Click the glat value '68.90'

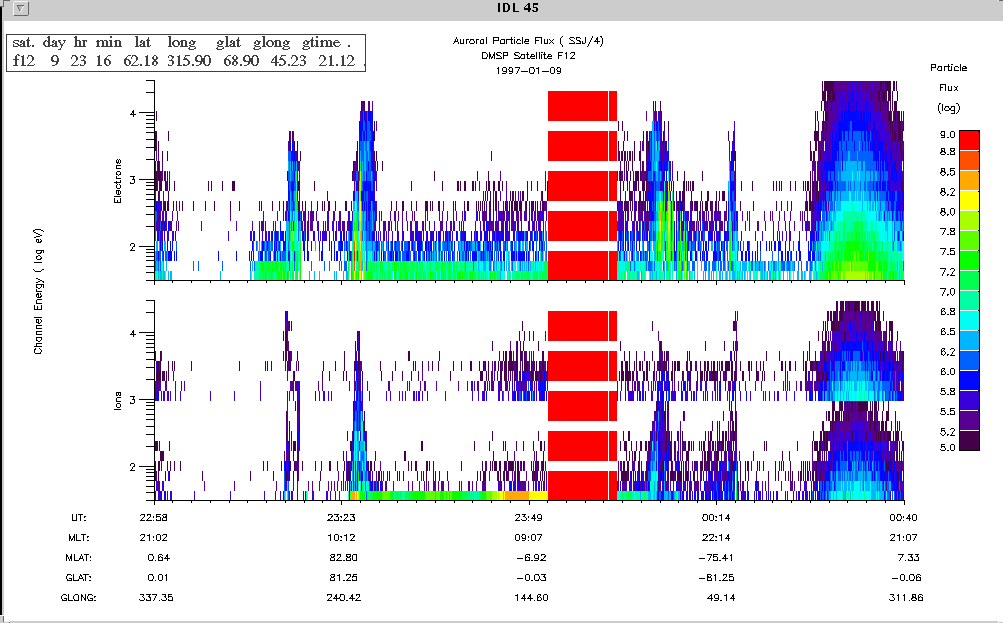click(x=241, y=61)
